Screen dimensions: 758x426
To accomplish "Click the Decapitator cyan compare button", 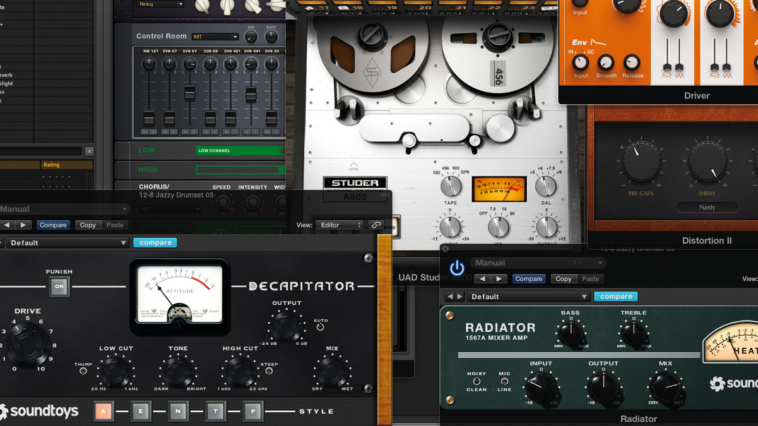I will point(155,243).
